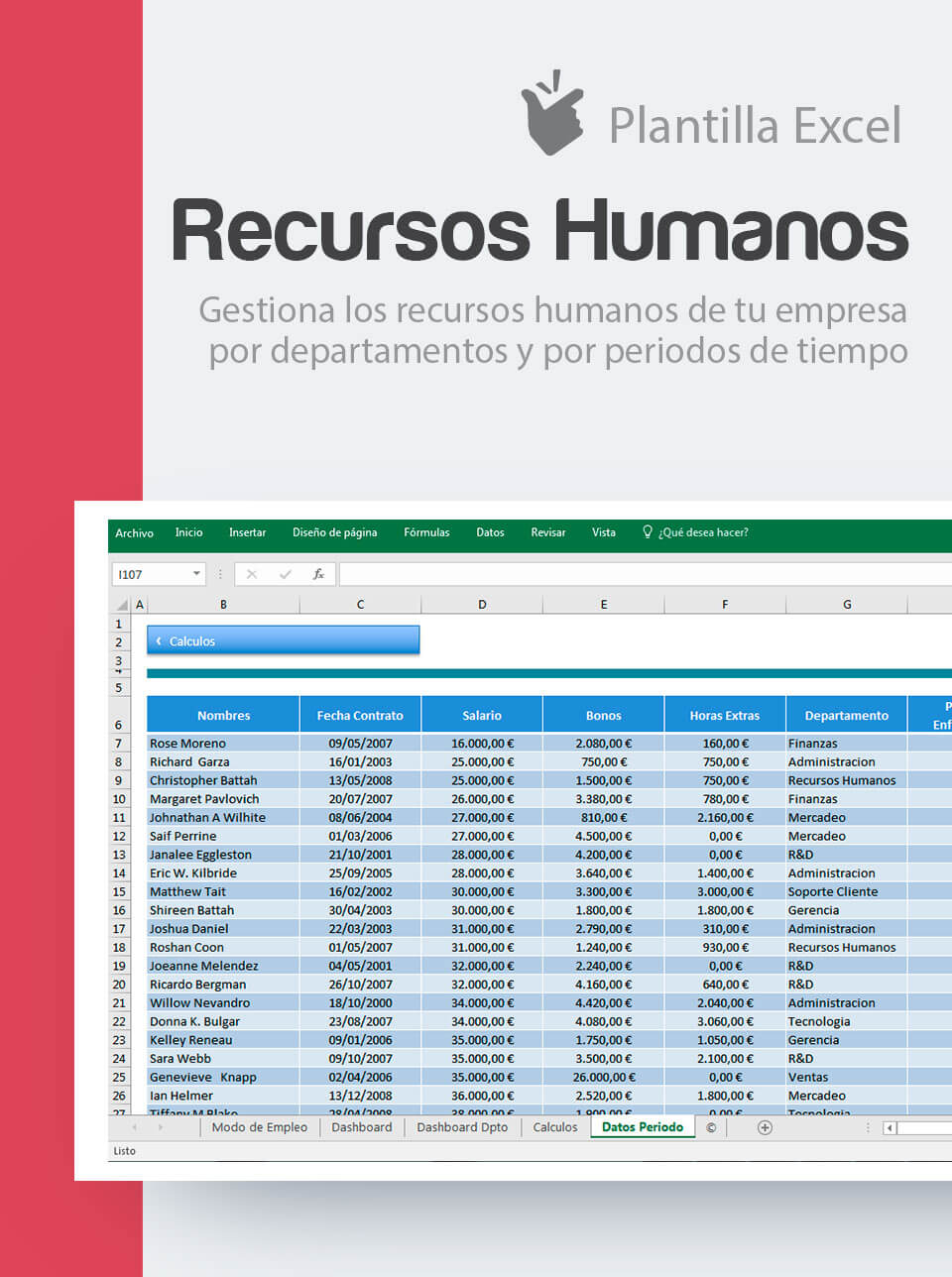
Task: Switch to the Insertar ribbon tab
Action: pyautogui.click(x=247, y=532)
